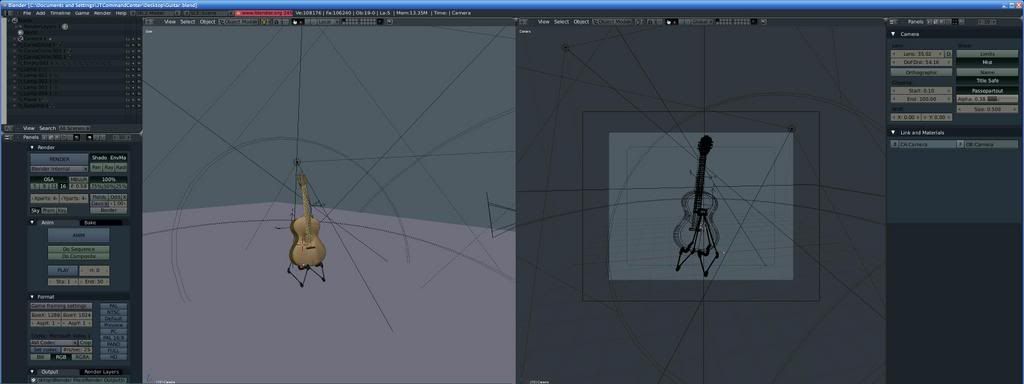Click the Object Mode selector icon in left viewport
This screenshot has width=1024, height=384.
click(221, 22)
